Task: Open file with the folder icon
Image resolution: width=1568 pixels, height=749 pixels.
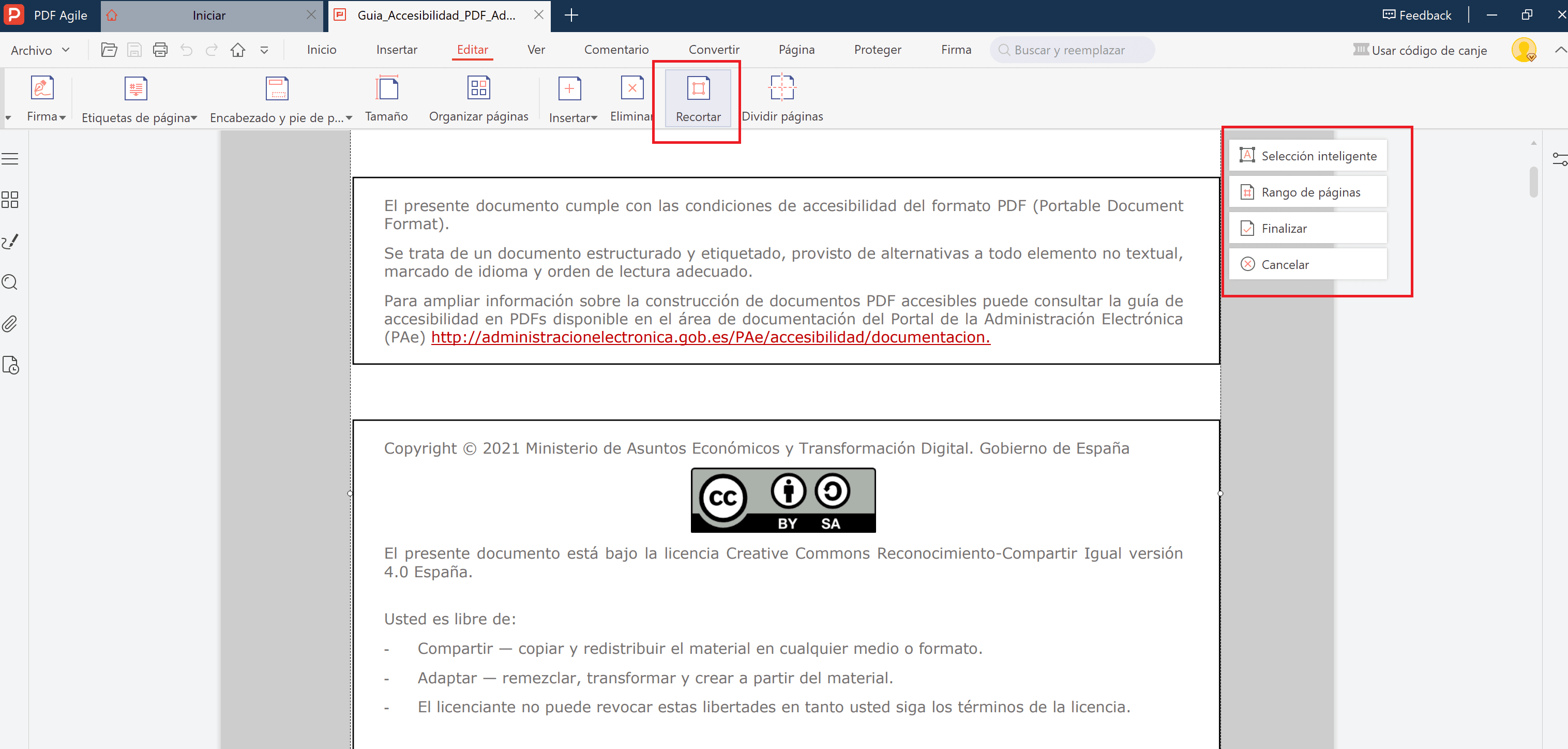Action: (x=109, y=50)
